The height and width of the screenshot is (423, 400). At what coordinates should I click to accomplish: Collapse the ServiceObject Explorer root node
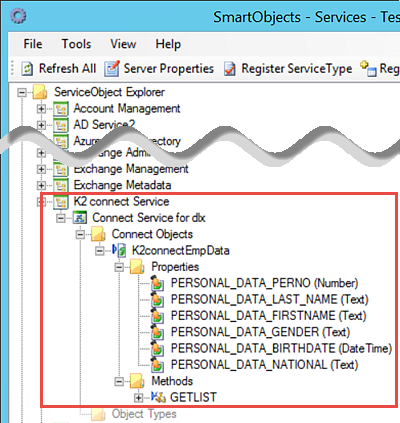(x=22, y=92)
